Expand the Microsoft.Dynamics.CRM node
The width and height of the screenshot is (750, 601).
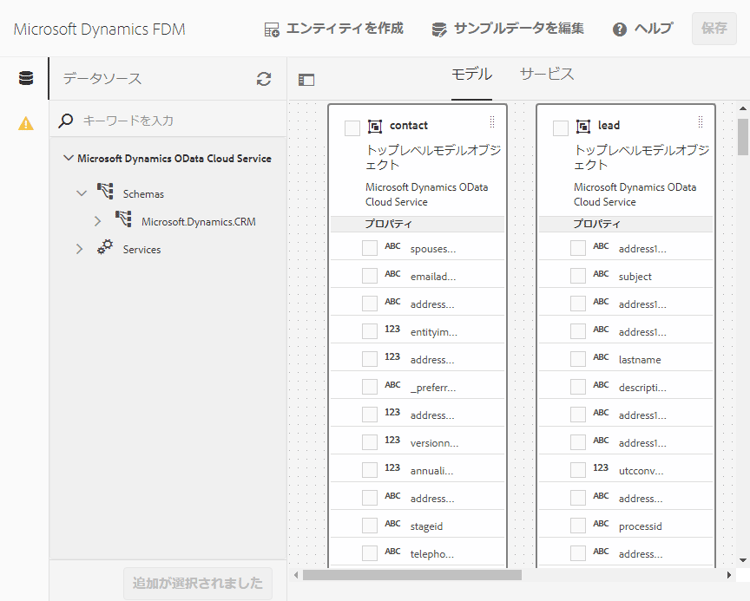click(98, 222)
